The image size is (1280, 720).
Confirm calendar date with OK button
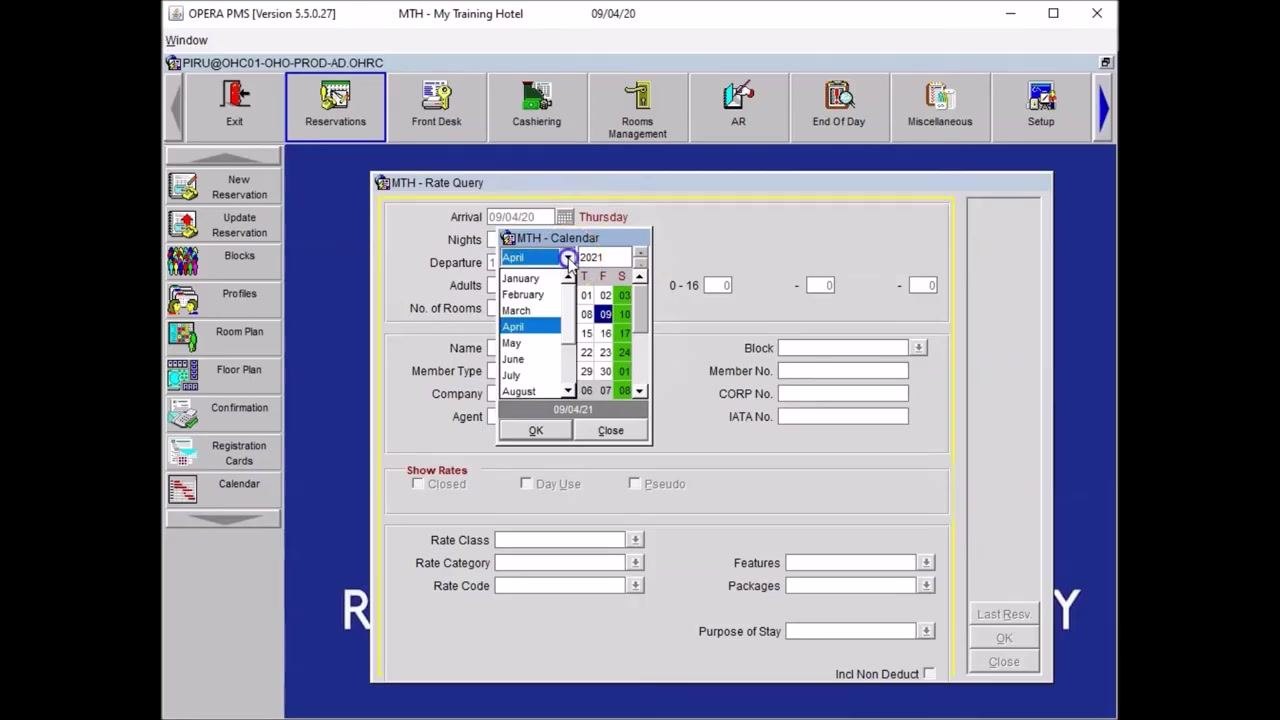536,431
